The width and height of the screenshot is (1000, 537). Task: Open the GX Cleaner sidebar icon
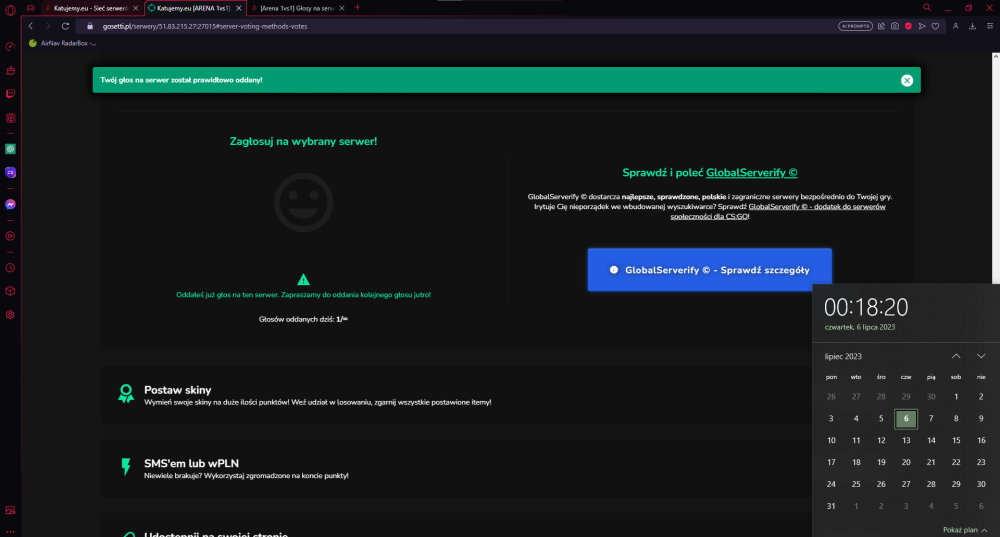(x=10, y=70)
